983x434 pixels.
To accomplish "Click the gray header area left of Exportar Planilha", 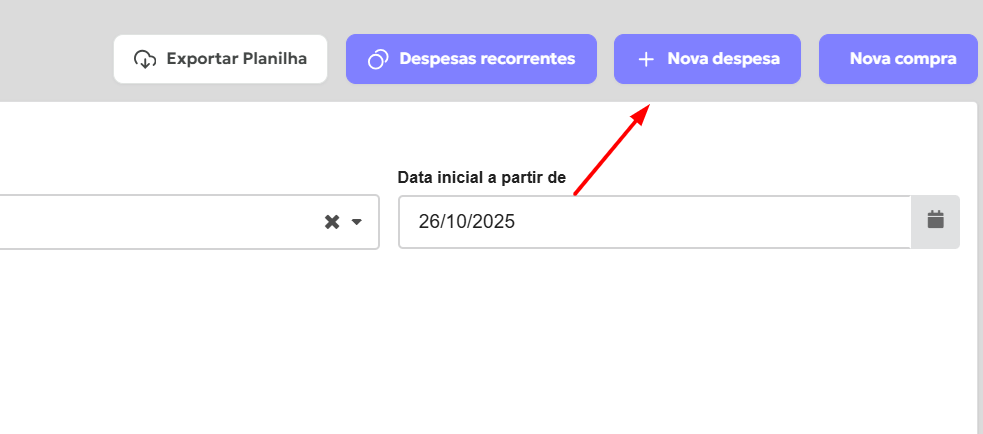I will point(50,50).
